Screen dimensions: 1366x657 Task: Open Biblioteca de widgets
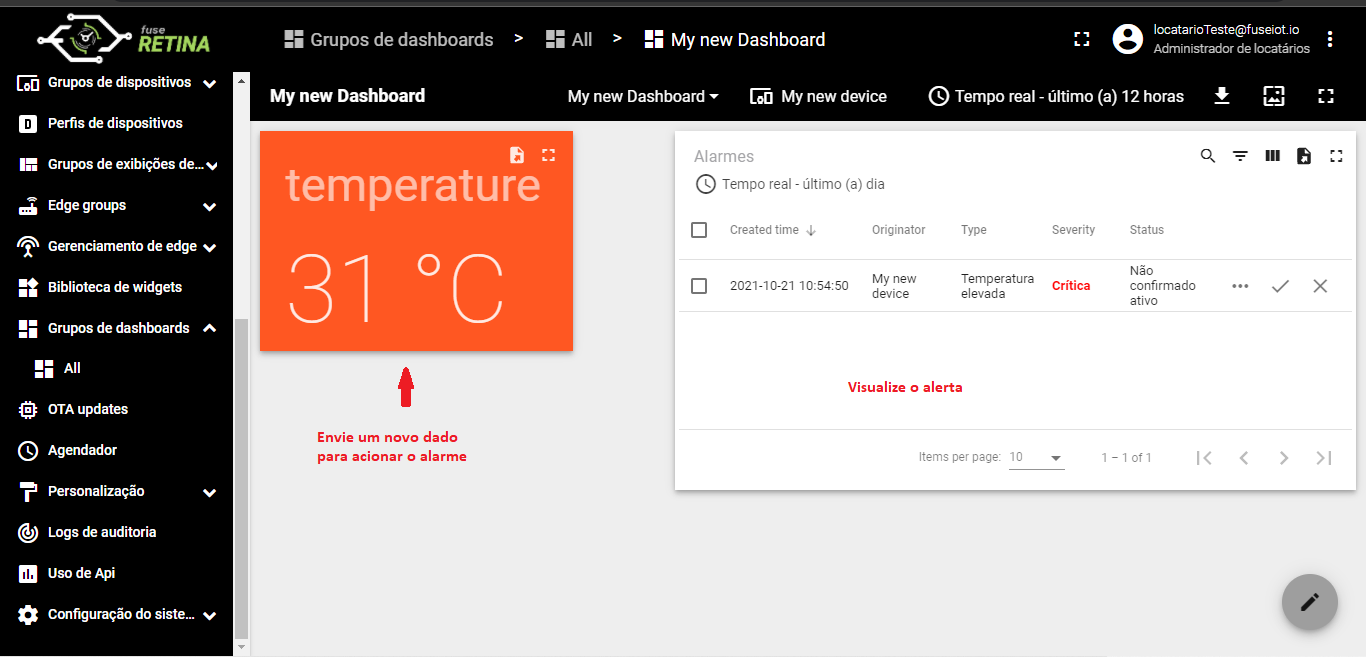[x=115, y=287]
